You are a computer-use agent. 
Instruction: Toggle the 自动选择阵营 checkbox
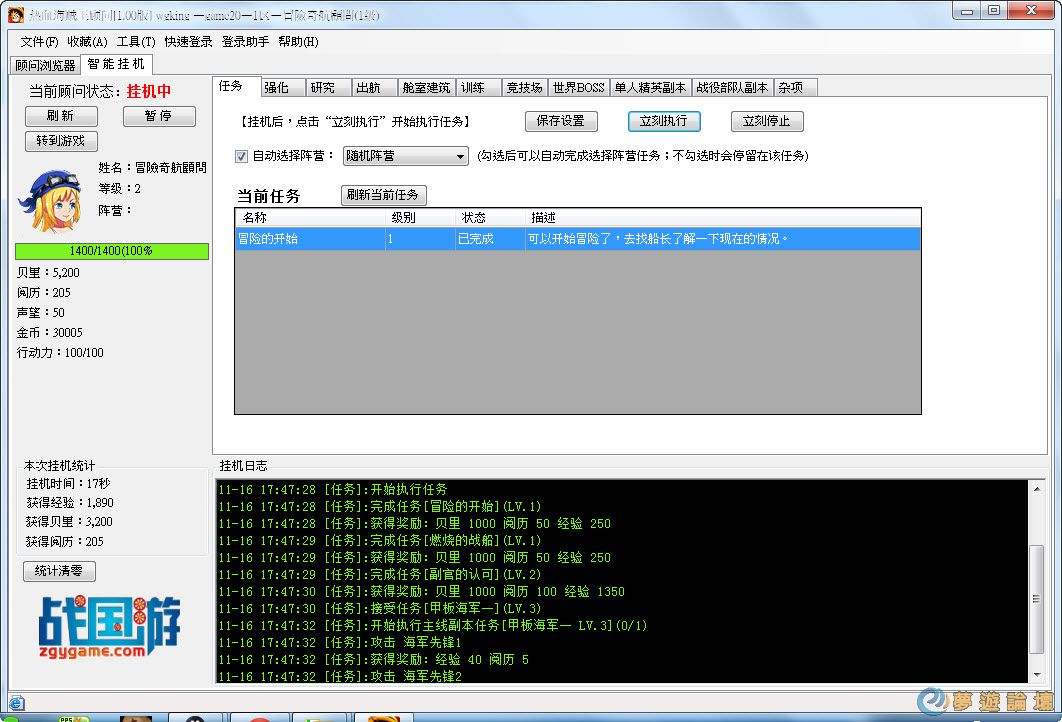coord(241,156)
